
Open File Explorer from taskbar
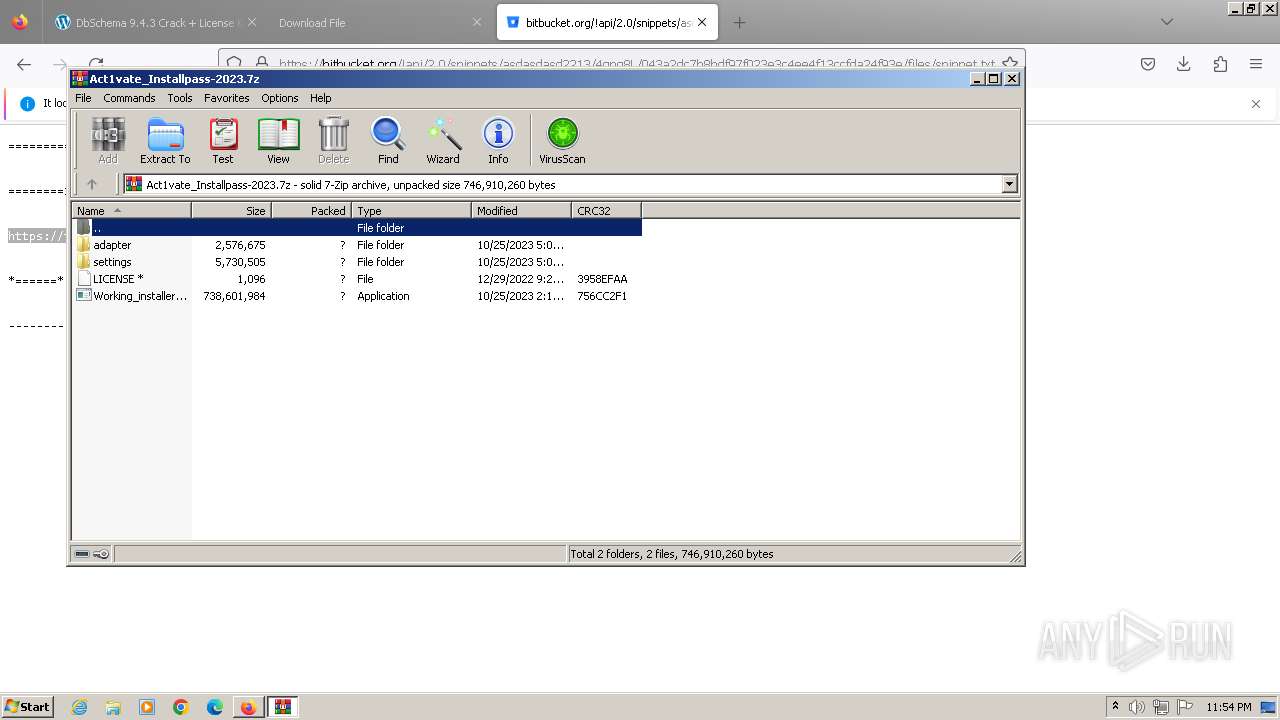coord(113,707)
